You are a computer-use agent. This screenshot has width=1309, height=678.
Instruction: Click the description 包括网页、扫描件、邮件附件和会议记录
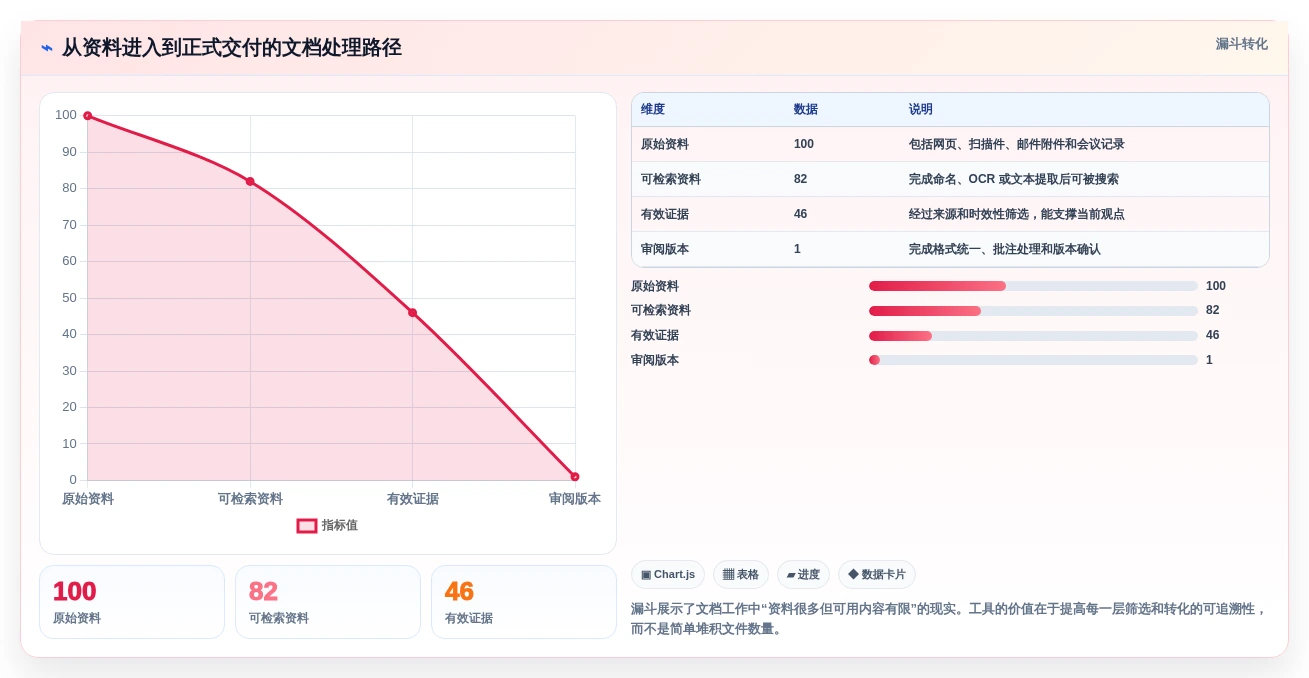tap(1017, 144)
